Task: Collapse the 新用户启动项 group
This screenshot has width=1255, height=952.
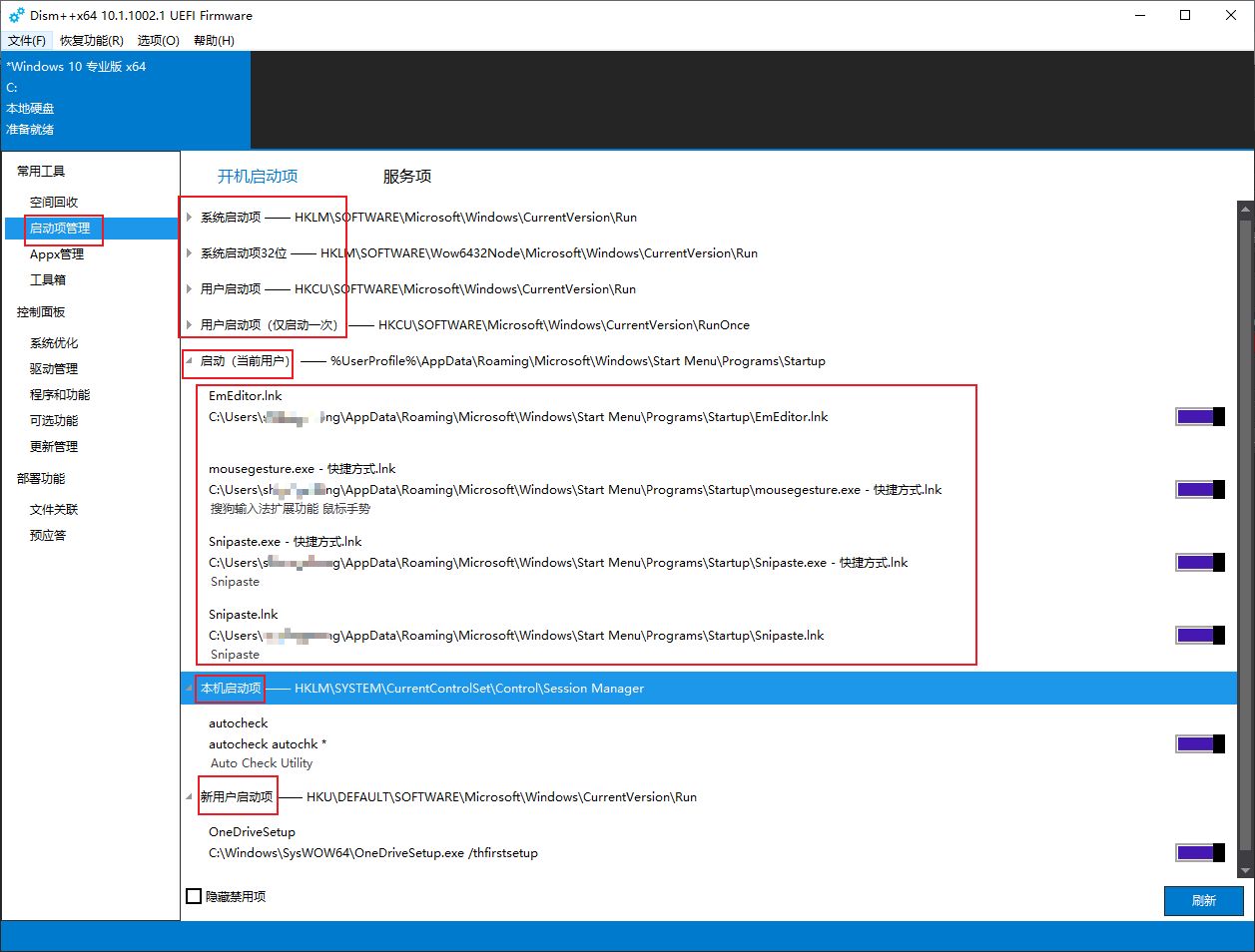Action: (189, 797)
